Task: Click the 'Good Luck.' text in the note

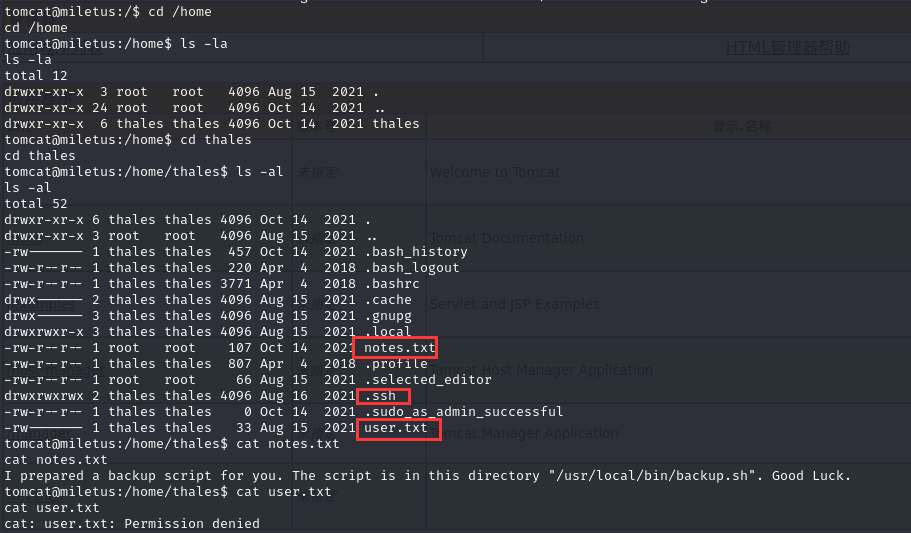Action: pos(811,475)
